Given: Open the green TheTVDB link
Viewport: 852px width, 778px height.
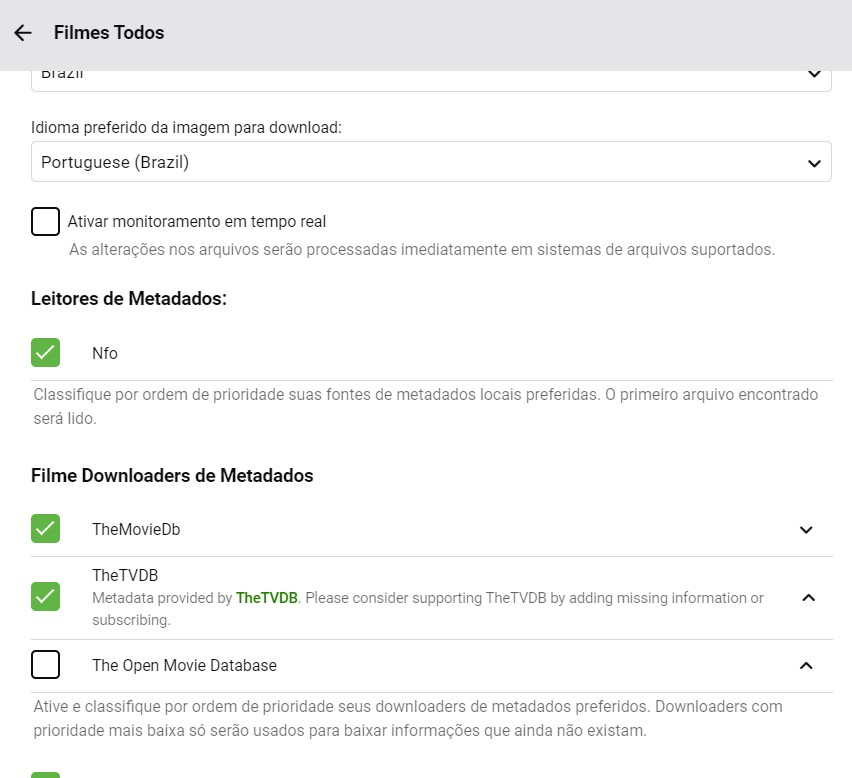Looking at the screenshot, I should click(x=266, y=598).
